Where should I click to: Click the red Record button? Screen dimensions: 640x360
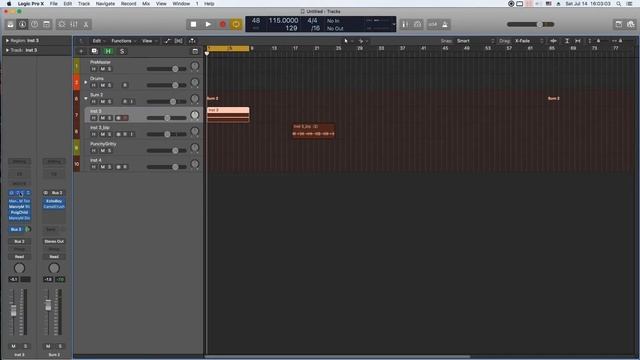pos(222,24)
